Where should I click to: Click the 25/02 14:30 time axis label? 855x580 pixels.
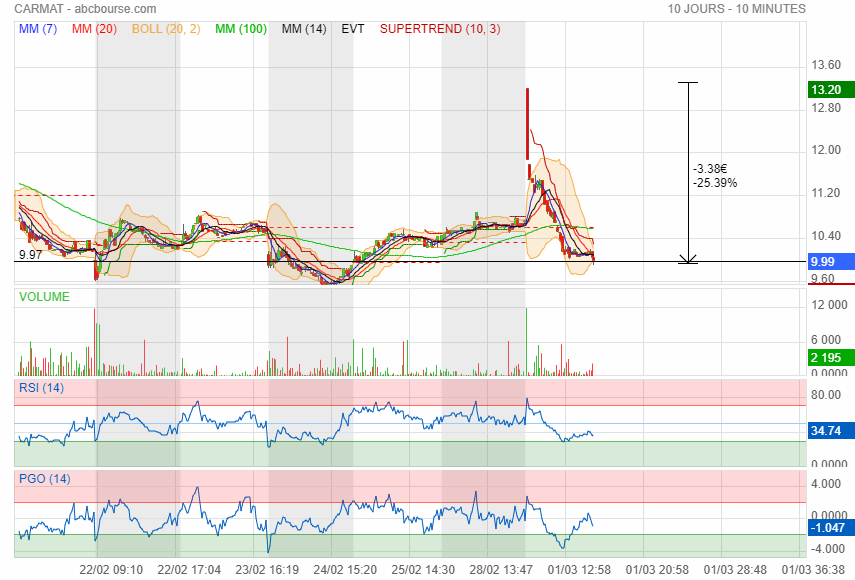(423, 570)
